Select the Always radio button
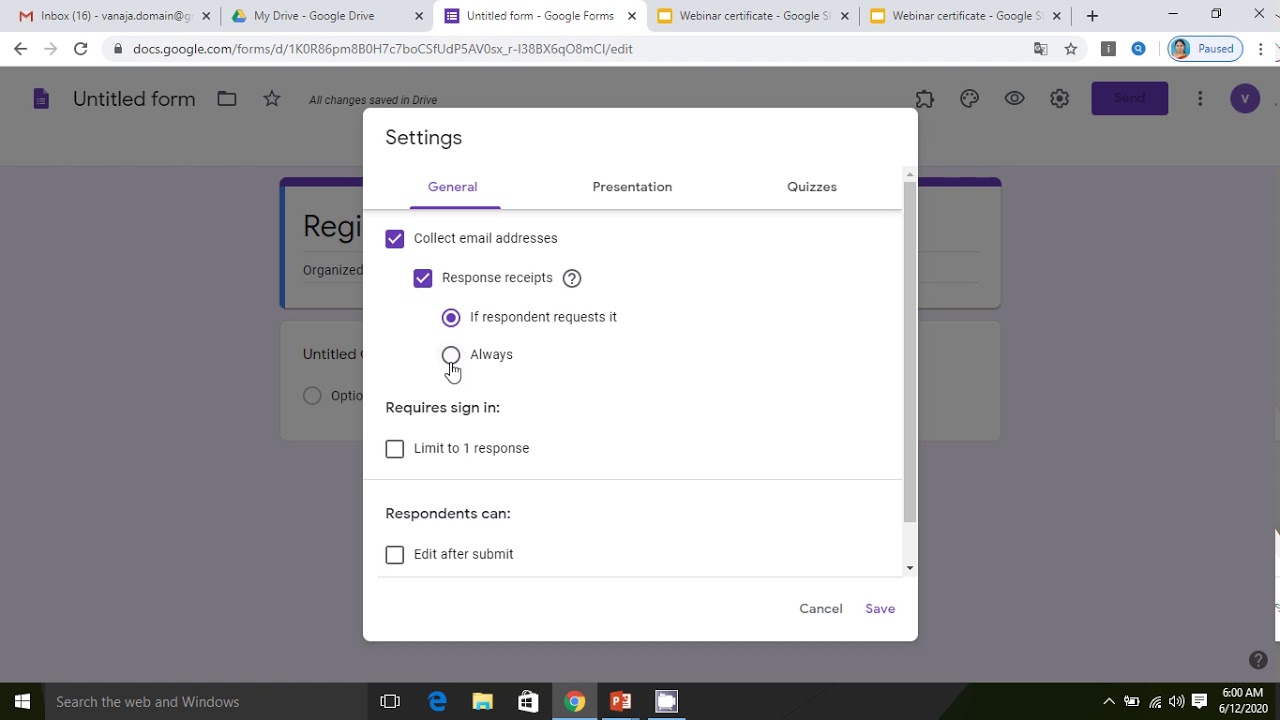Screen dimensions: 1280x720 451,355
